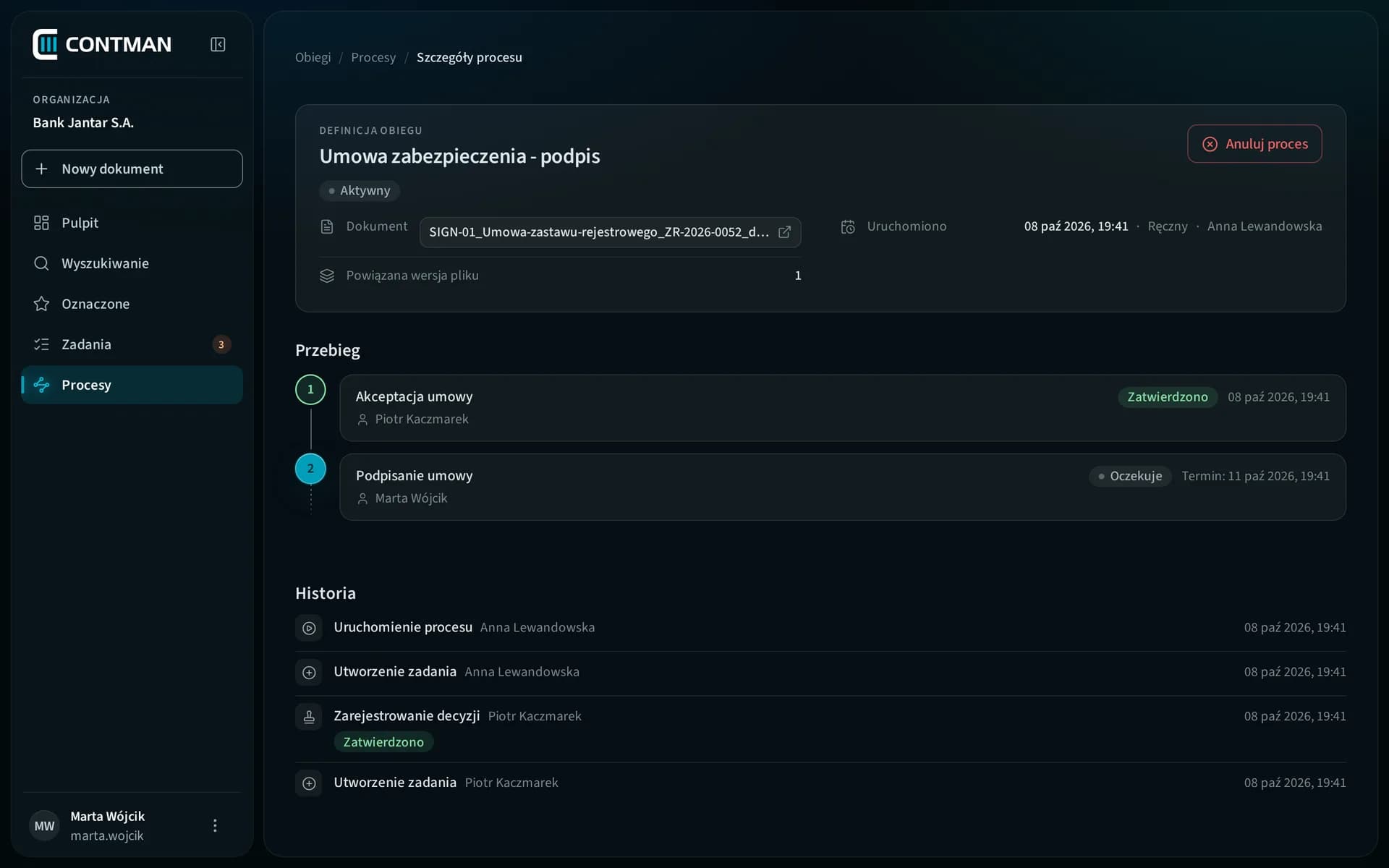Click the Aktywny status badge
The height and width of the screenshot is (868, 1389).
pos(360,190)
